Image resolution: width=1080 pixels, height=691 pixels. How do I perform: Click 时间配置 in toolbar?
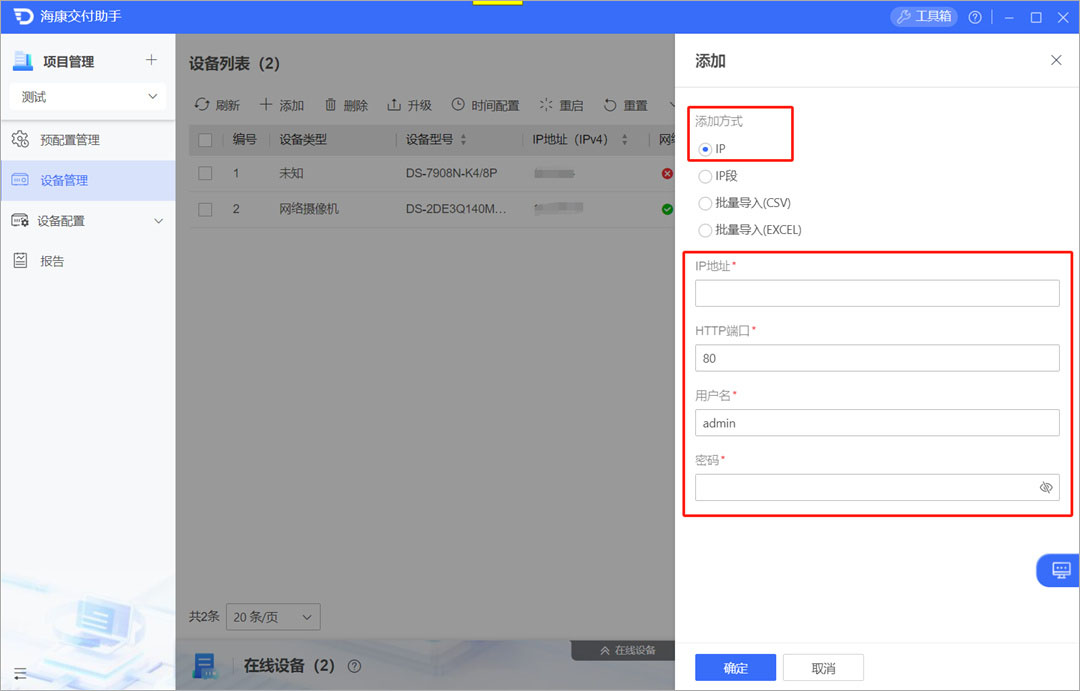click(x=486, y=105)
